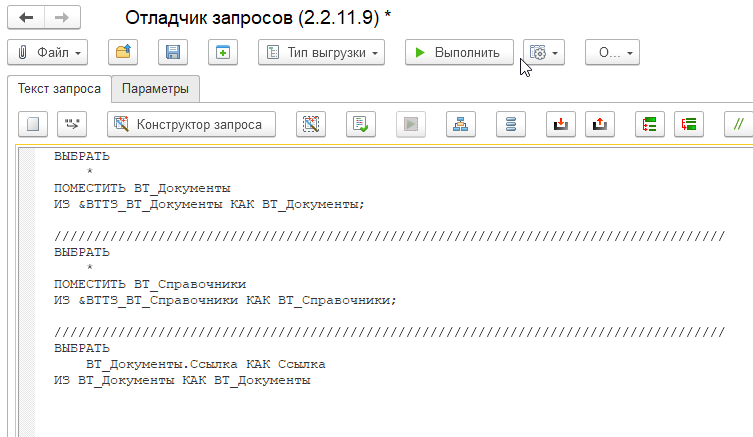
Task: Click the import download arrow icon
Action: click(561, 124)
